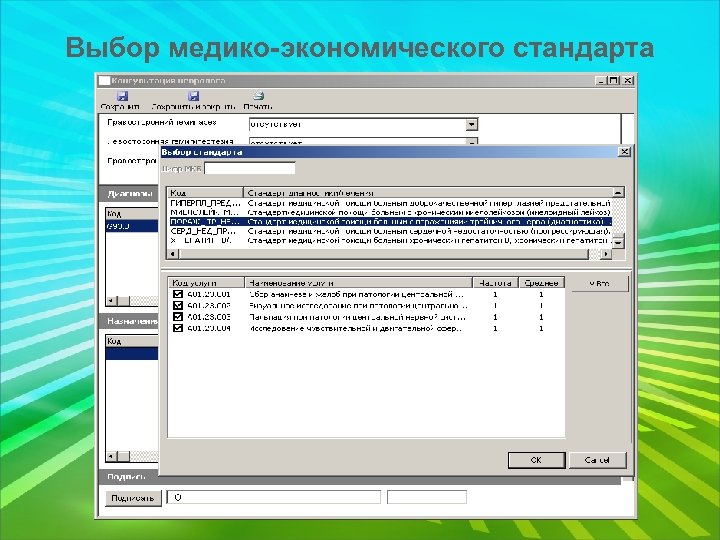Click the Код header in Диагнозы list
This screenshot has height=540, width=720.
[132, 214]
